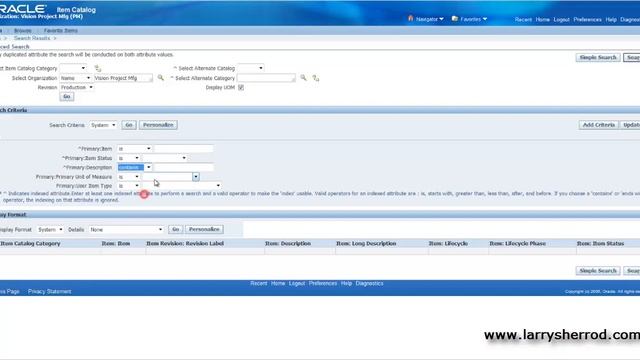Image resolution: width=640 pixels, height=360 pixels.
Task: Expand the Item Catalog Category dropdown
Action: point(73,68)
